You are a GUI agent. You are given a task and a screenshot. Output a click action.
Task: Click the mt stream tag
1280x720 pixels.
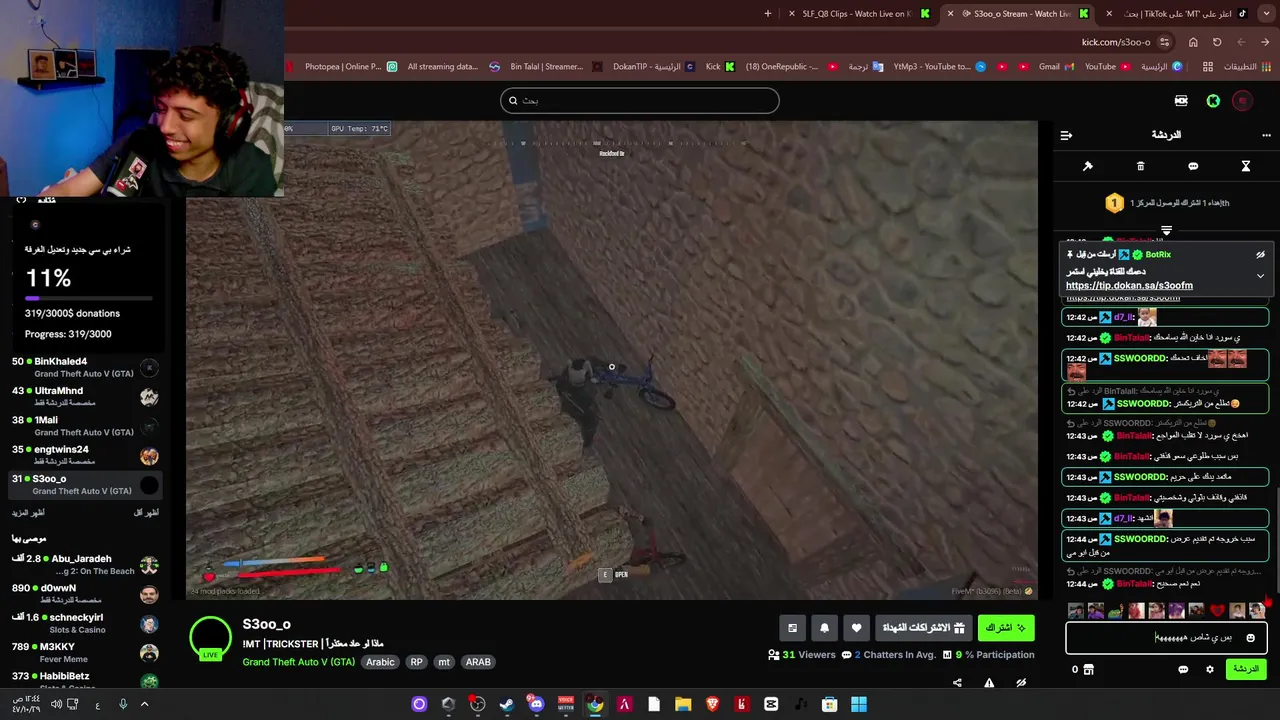tap(444, 662)
